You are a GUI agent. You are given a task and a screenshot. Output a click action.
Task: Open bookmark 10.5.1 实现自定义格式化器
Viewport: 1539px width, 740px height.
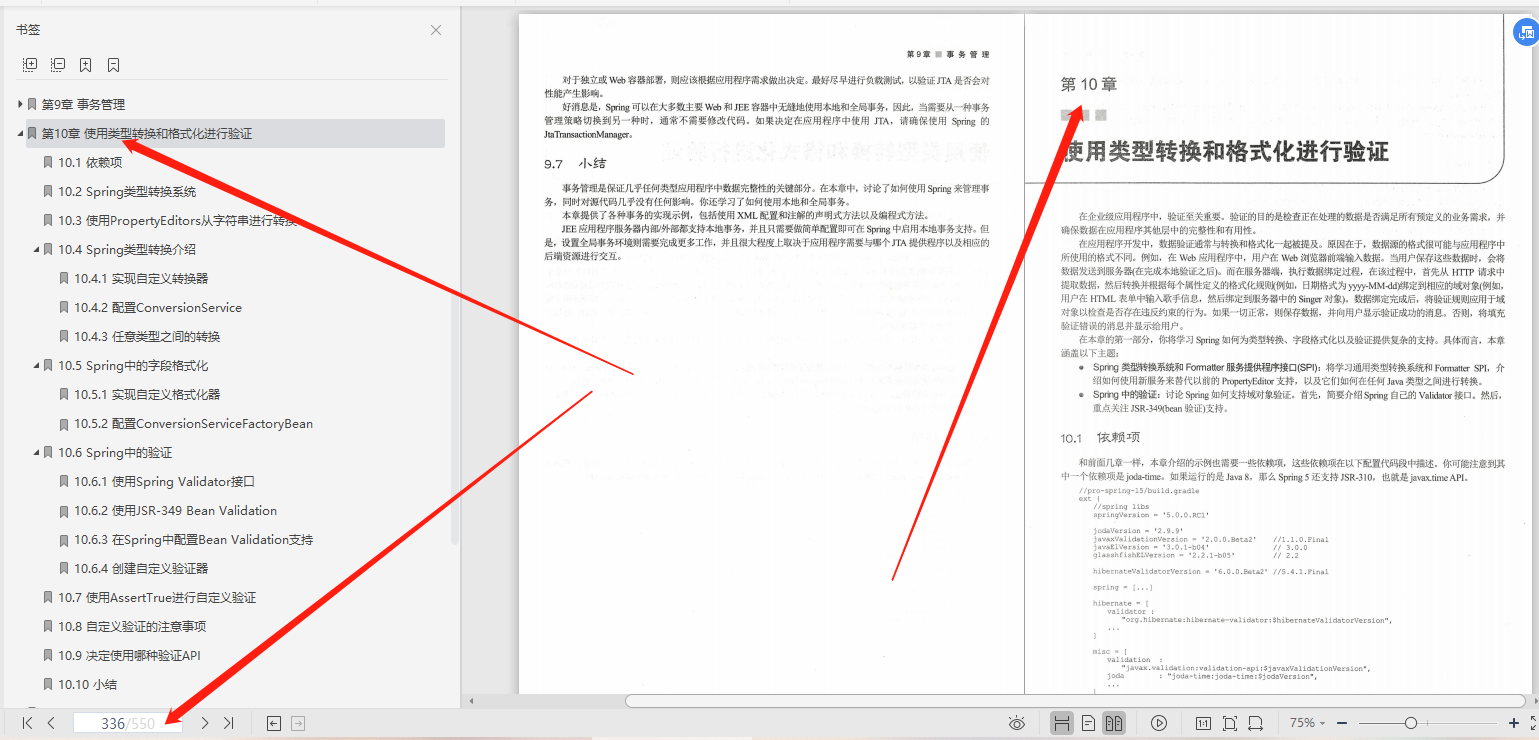[x=147, y=394]
